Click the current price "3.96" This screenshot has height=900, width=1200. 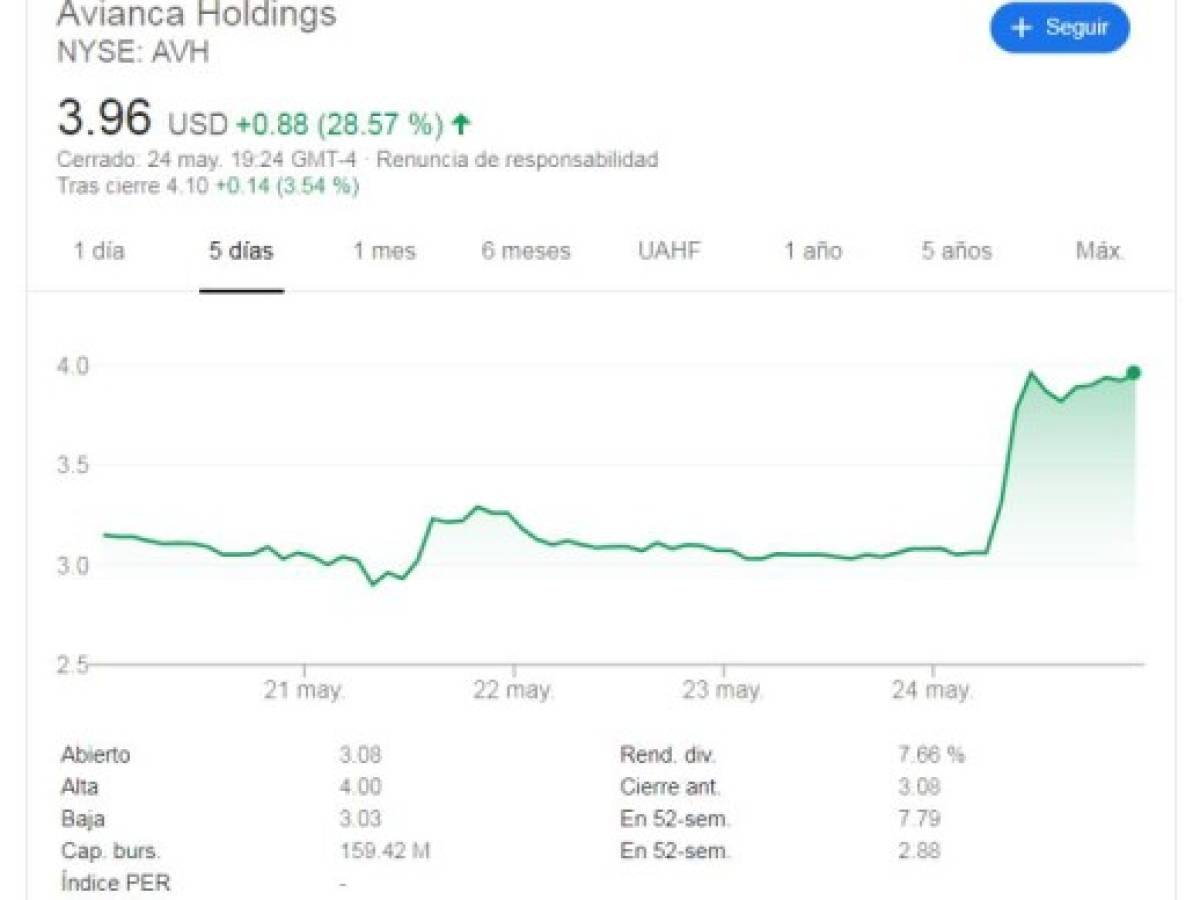pyautogui.click(x=105, y=120)
